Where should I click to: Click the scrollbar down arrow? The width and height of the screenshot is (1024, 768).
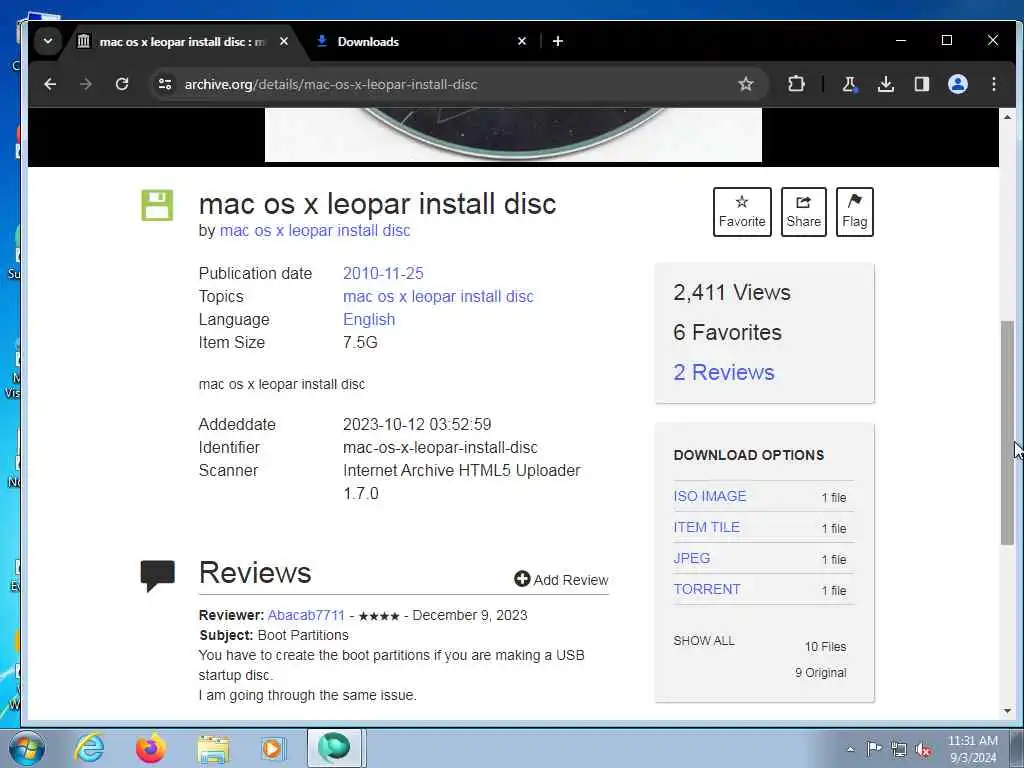point(1007,711)
